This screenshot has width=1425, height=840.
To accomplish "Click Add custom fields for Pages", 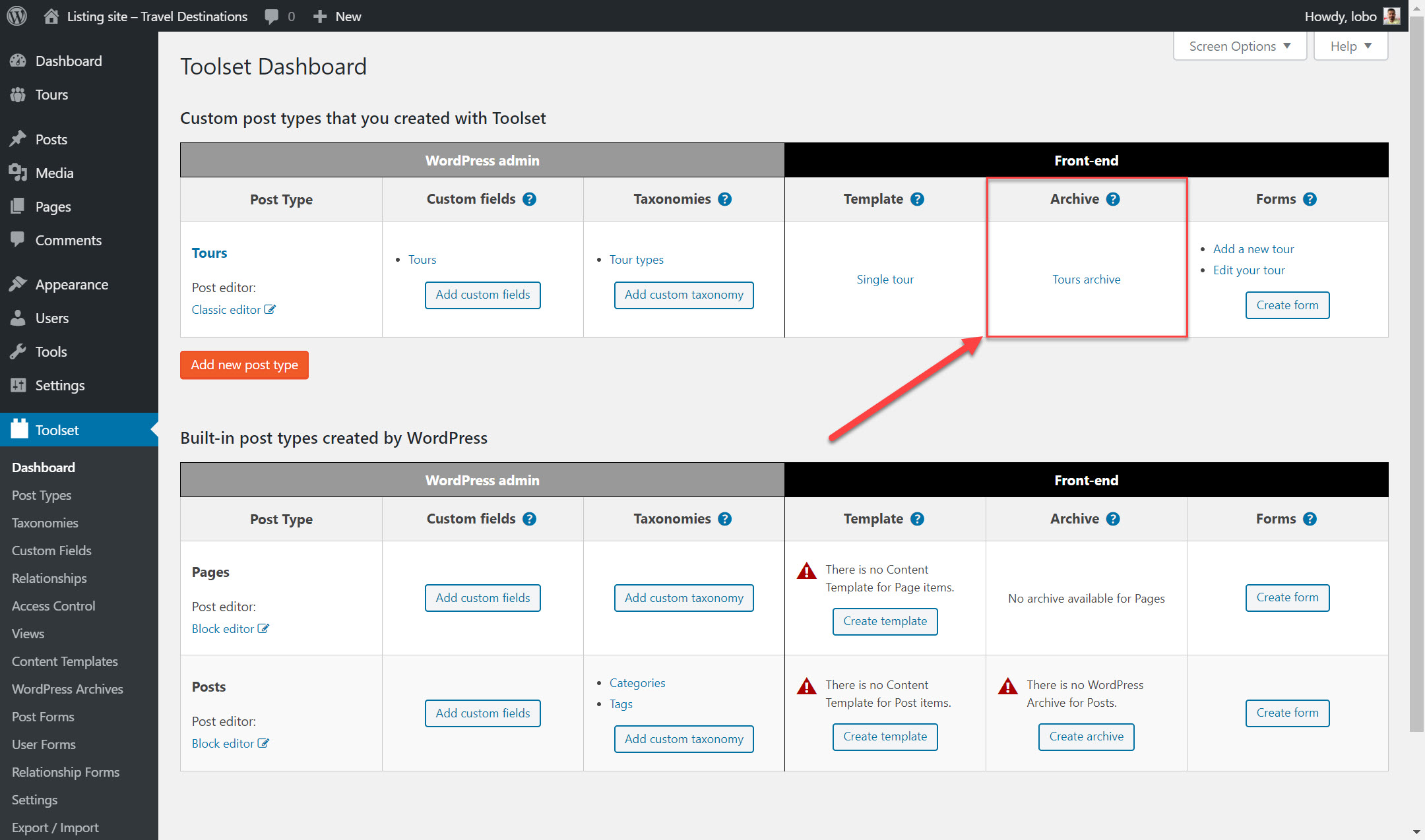I will [483, 598].
